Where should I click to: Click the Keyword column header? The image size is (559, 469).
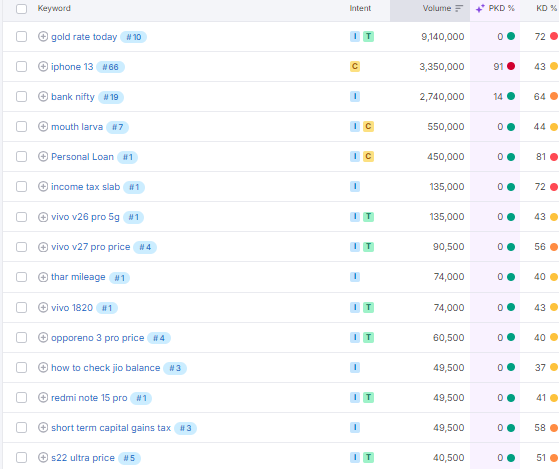pos(54,8)
